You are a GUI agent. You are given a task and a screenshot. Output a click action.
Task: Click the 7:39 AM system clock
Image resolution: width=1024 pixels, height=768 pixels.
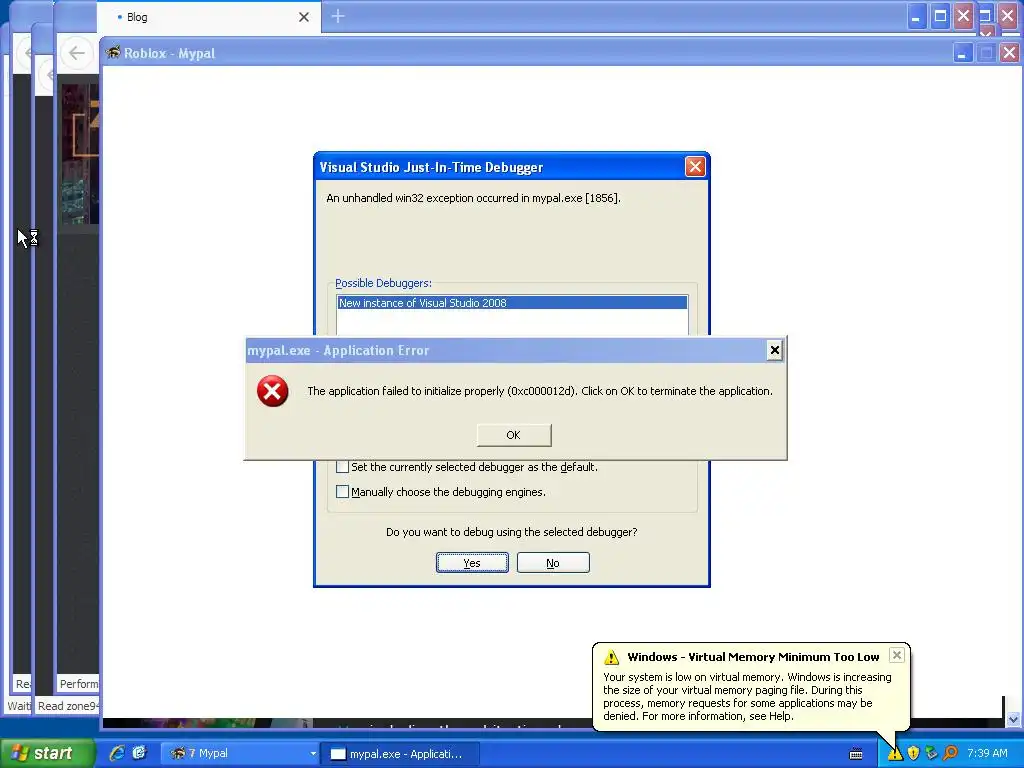pyautogui.click(x=987, y=754)
